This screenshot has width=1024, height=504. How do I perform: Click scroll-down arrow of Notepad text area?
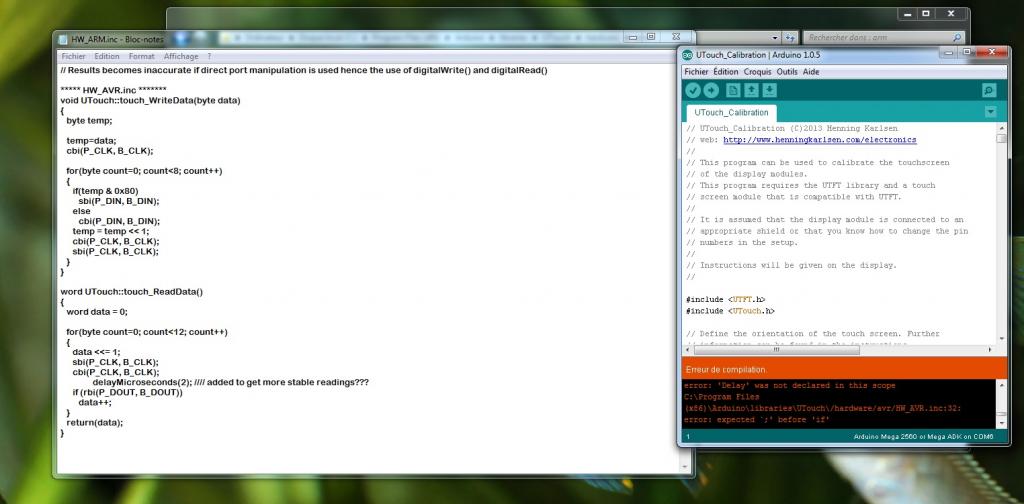point(685,466)
